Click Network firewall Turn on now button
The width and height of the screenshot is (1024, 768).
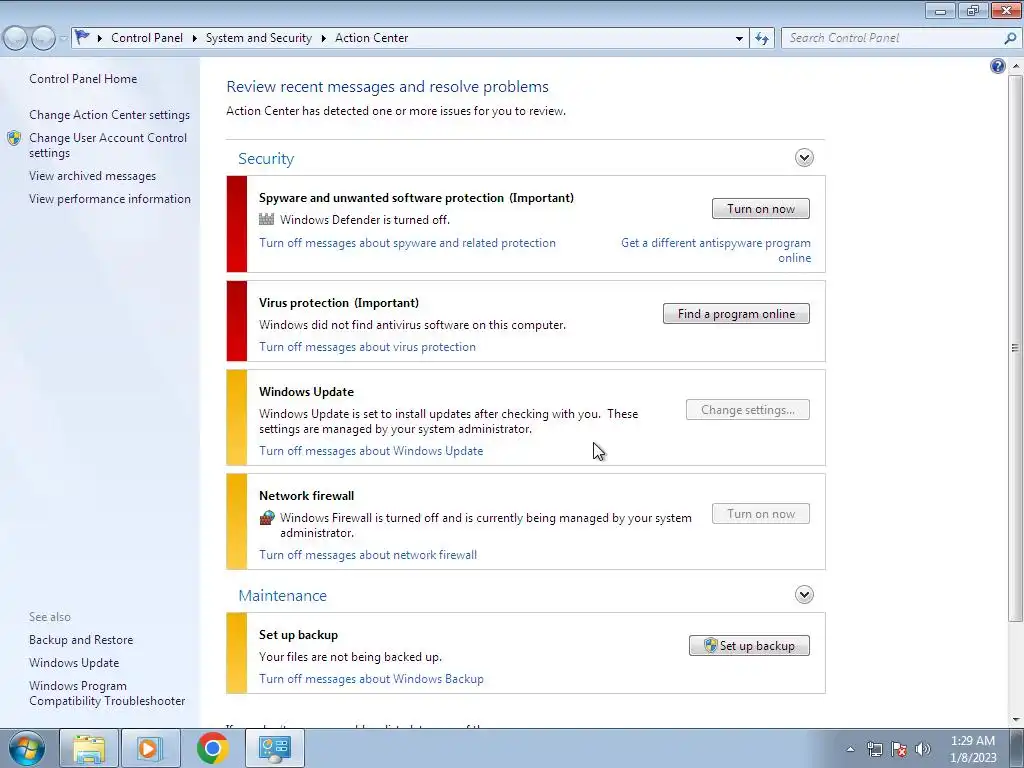(x=761, y=513)
